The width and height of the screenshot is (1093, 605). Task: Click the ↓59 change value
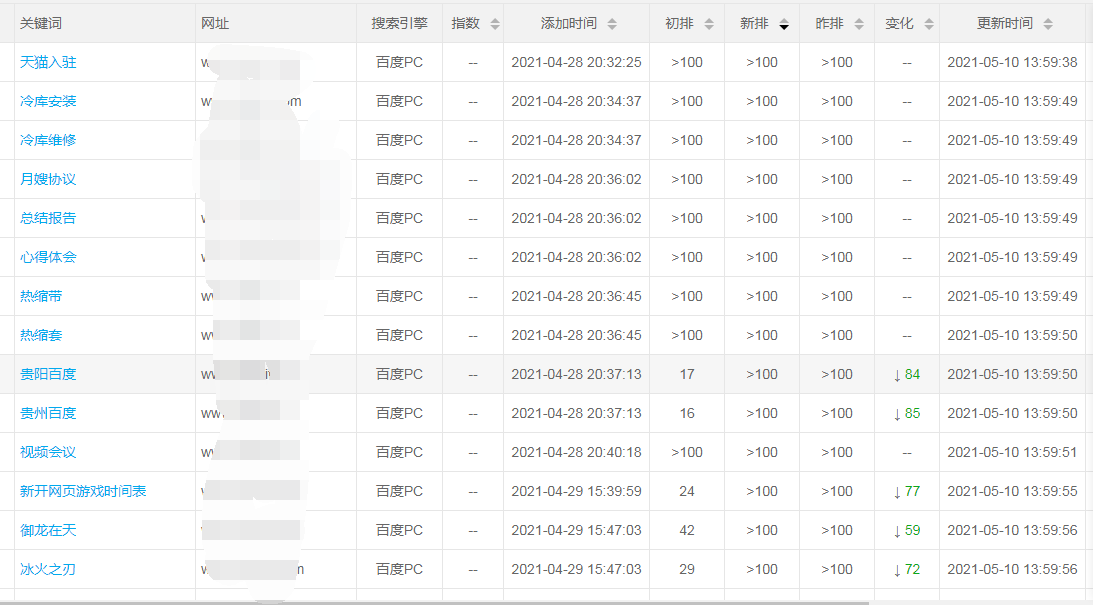click(x=907, y=530)
